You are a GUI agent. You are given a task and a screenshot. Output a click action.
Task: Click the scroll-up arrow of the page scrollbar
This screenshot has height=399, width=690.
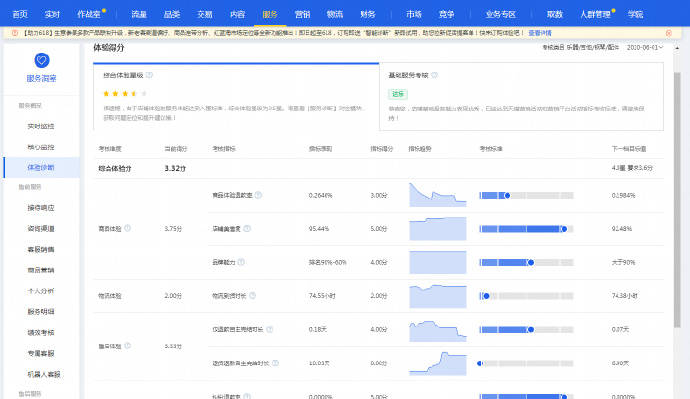click(x=677, y=48)
